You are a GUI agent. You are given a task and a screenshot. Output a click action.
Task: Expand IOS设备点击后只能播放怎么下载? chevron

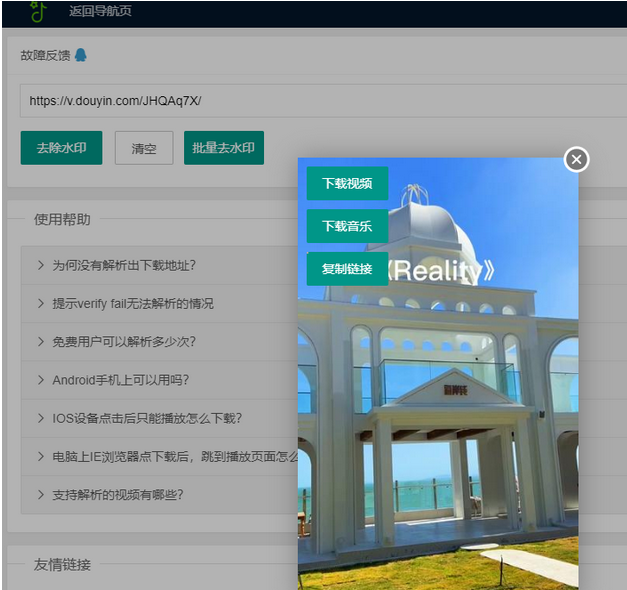pyautogui.click(x=40, y=418)
